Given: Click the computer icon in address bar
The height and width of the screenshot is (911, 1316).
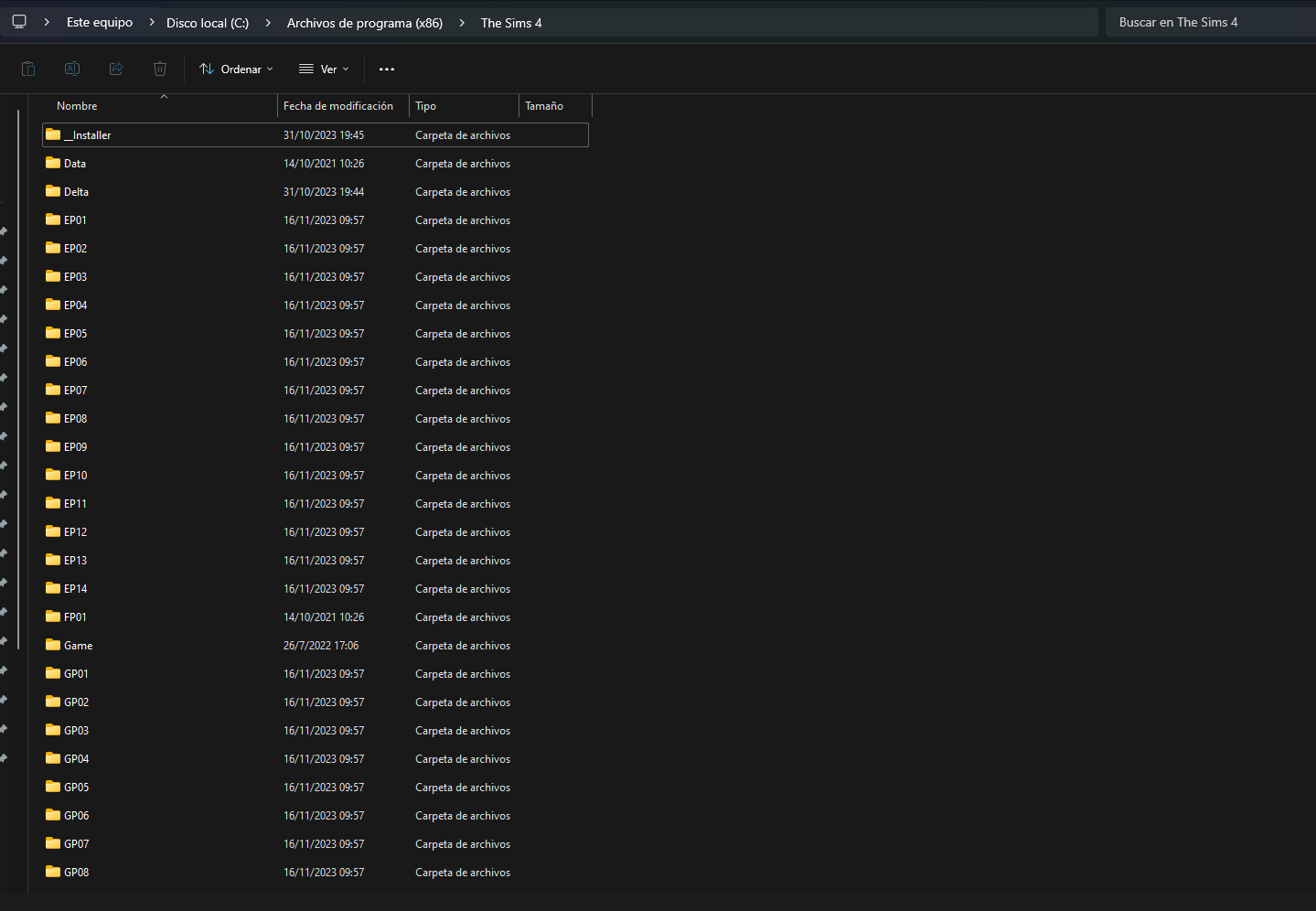Looking at the screenshot, I should coord(19,22).
